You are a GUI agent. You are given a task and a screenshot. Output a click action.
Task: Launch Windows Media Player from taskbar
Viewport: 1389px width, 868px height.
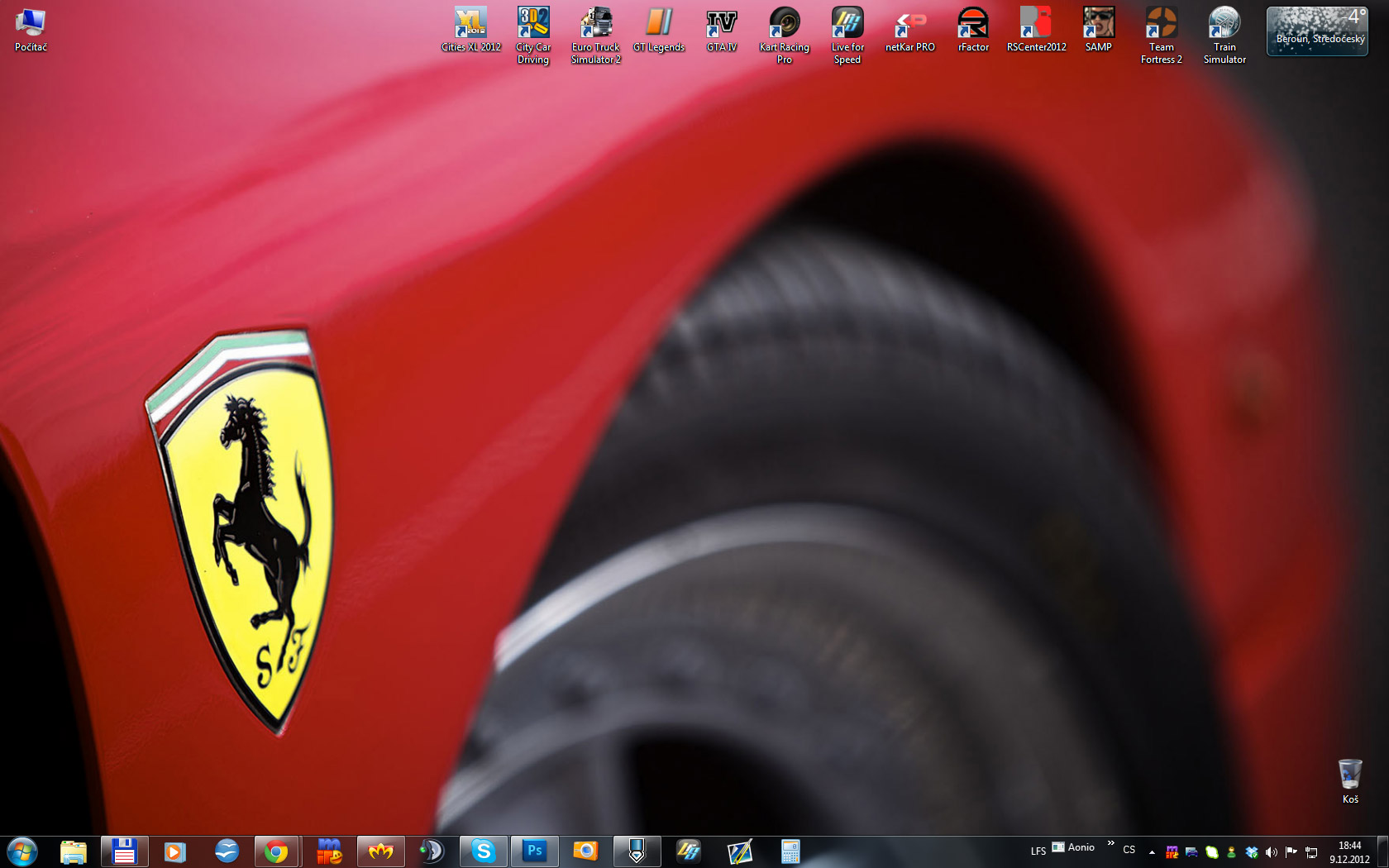(x=175, y=851)
